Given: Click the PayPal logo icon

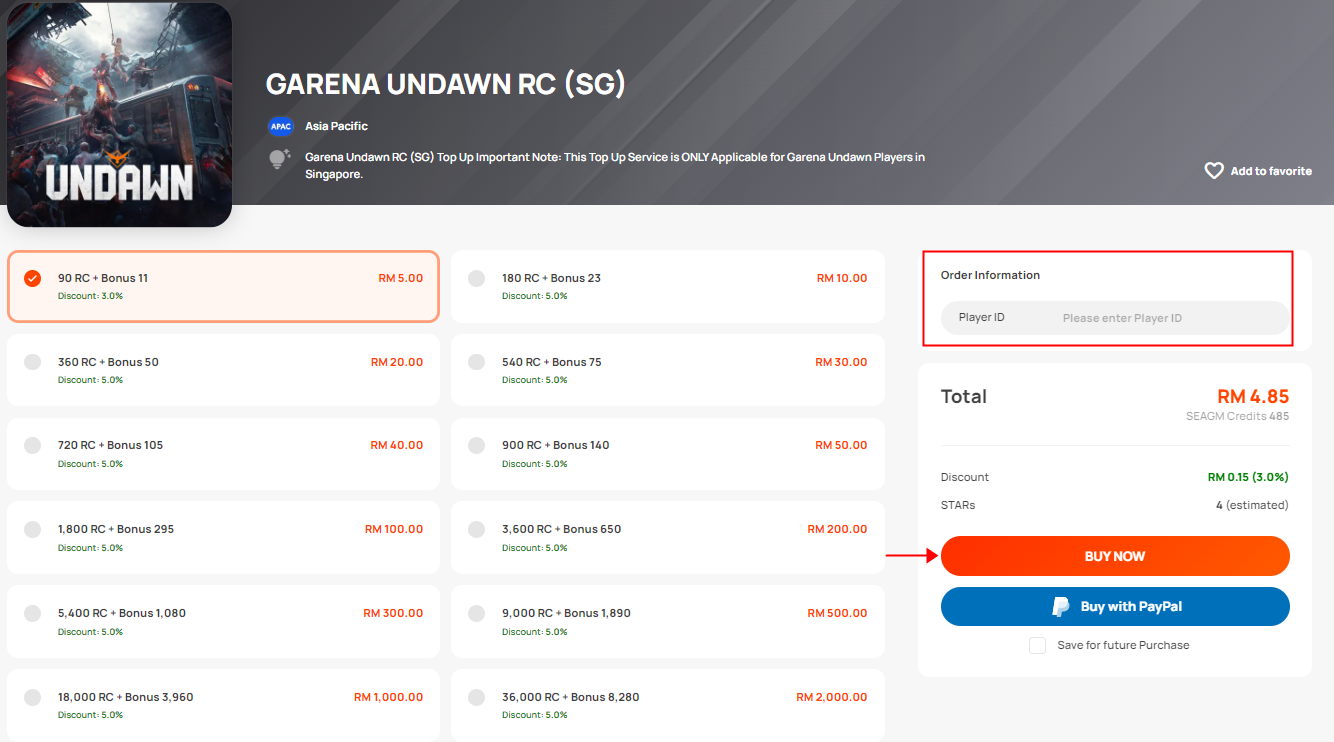Looking at the screenshot, I should click(x=1061, y=606).
